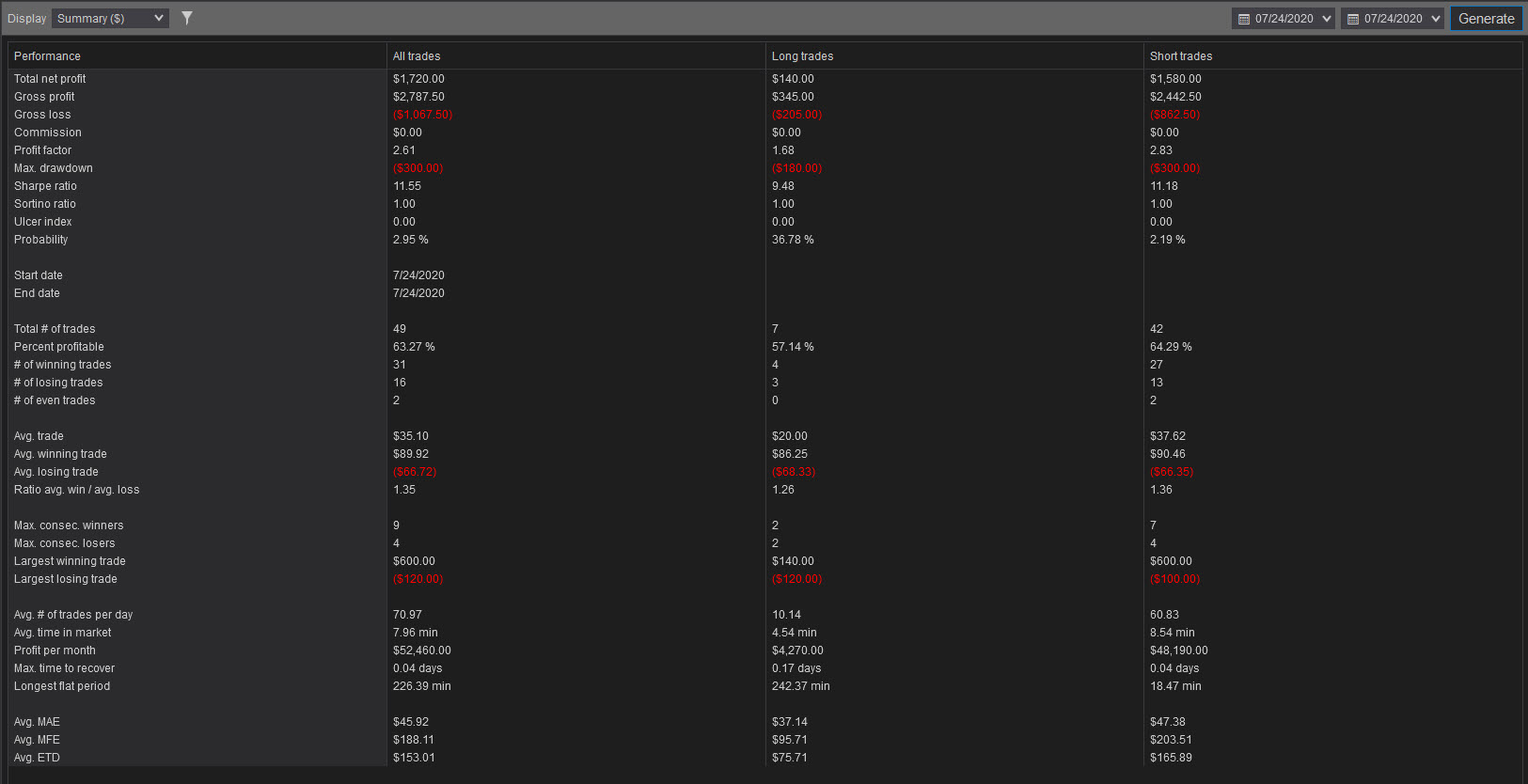Select All trades Avg. ETD $153.01
Viewport: 1528px width, 784px height.
coord(414,758)
